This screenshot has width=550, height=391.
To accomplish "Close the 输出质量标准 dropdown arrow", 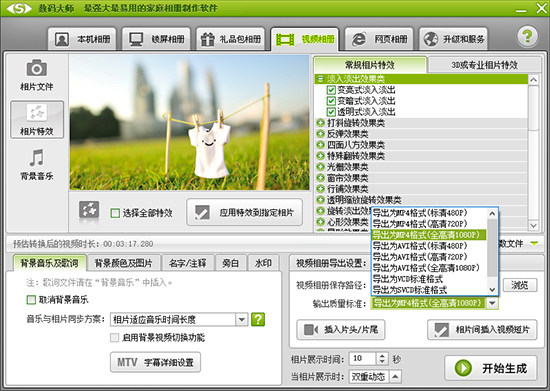I will pos(492,303).
